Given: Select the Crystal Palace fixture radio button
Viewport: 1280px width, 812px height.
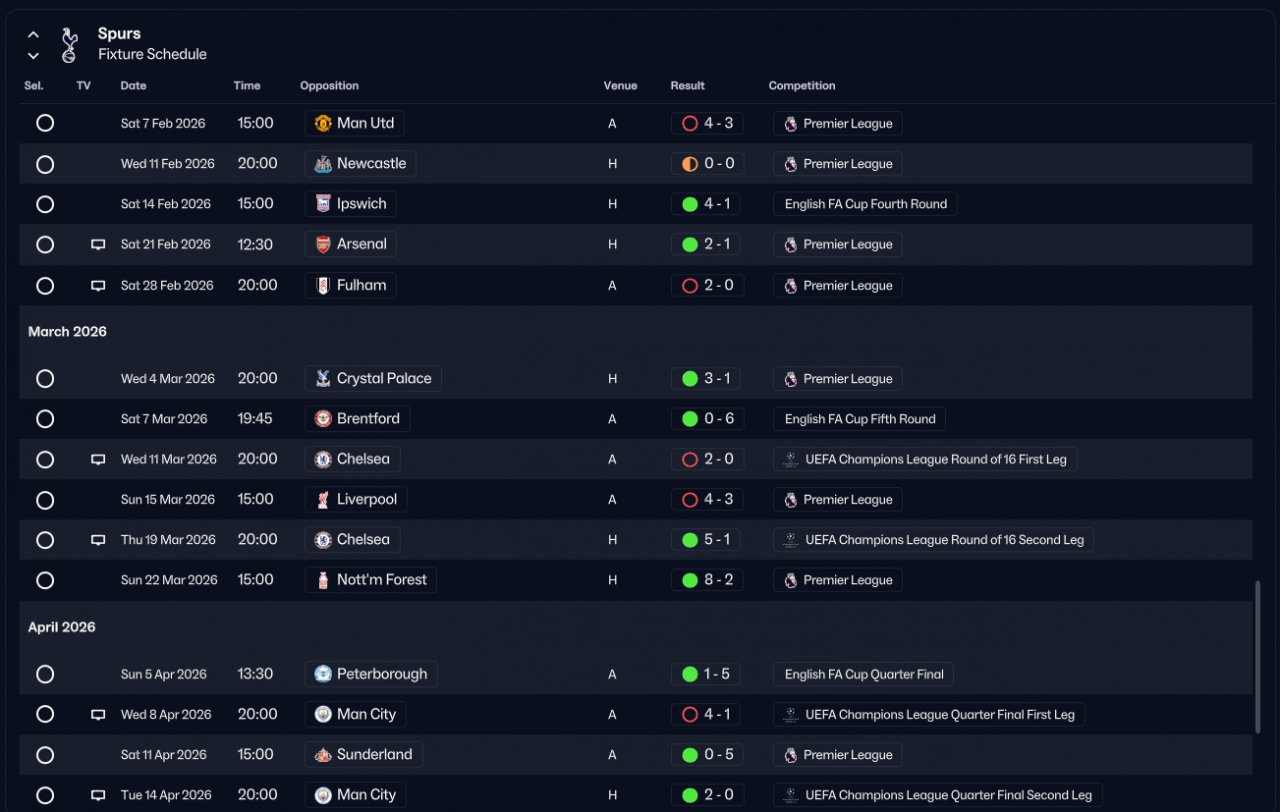Looking at the screenshot, I should 45,379.
